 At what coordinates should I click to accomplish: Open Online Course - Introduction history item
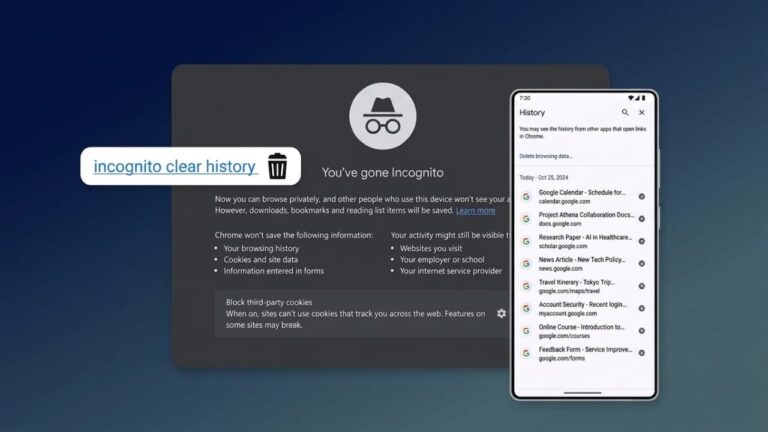pos(583,331)
